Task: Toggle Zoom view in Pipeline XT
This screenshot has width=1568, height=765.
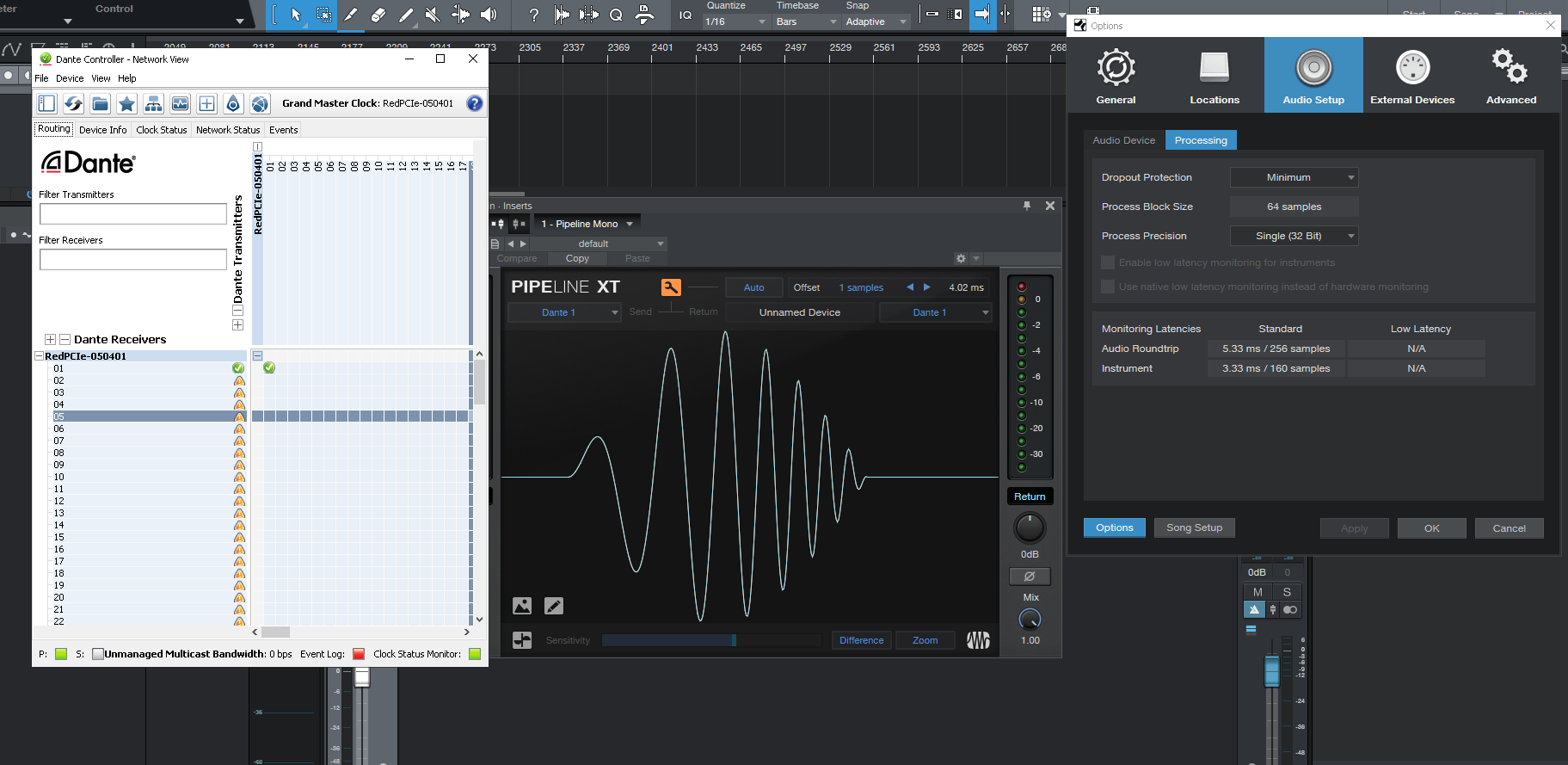Action: [x=925, y=640]
